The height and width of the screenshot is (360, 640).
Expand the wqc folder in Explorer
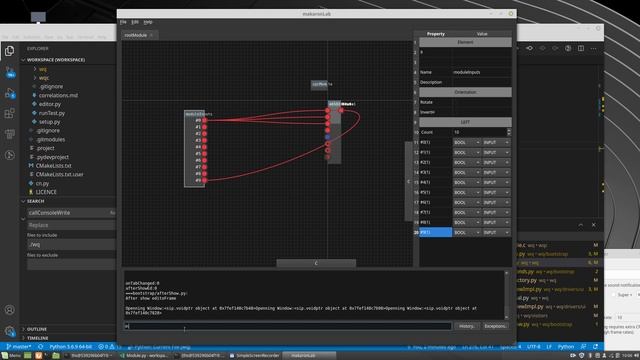pyautogui.click(x=44, y=78)
